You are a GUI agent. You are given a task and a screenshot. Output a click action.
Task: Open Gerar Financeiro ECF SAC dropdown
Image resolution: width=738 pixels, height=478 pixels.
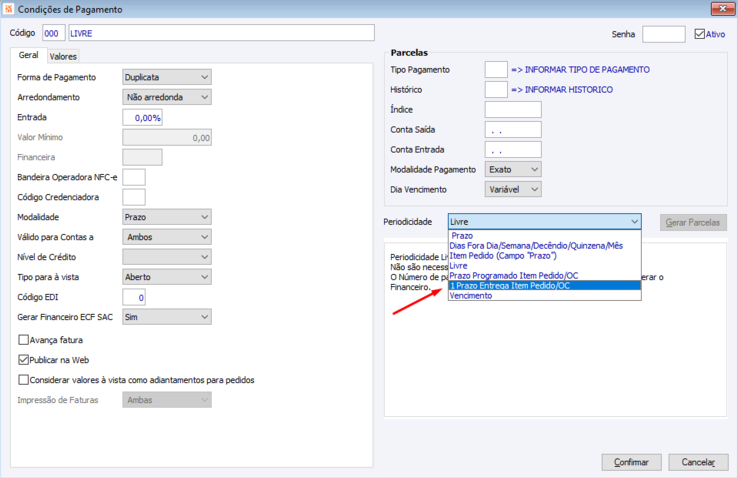click(167, 317)
